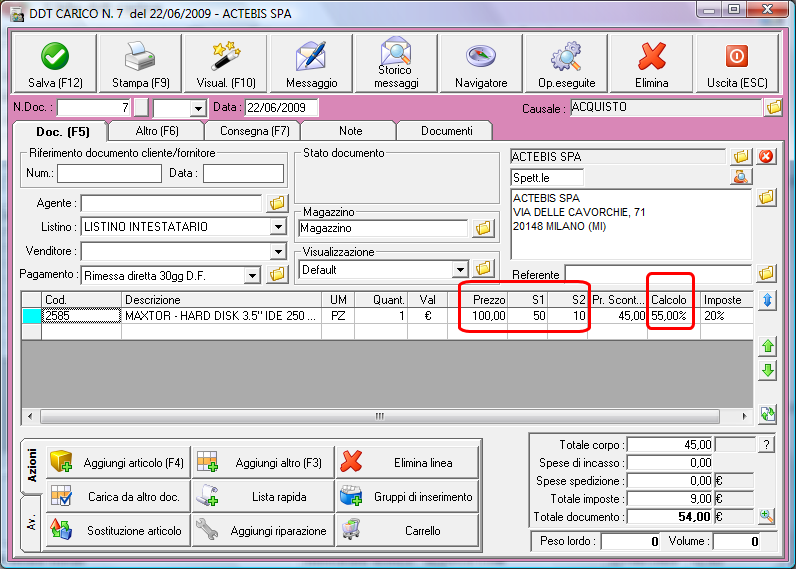
Task: Expand the Visualizzazione Default dropdown
Action: coord(460,270)
